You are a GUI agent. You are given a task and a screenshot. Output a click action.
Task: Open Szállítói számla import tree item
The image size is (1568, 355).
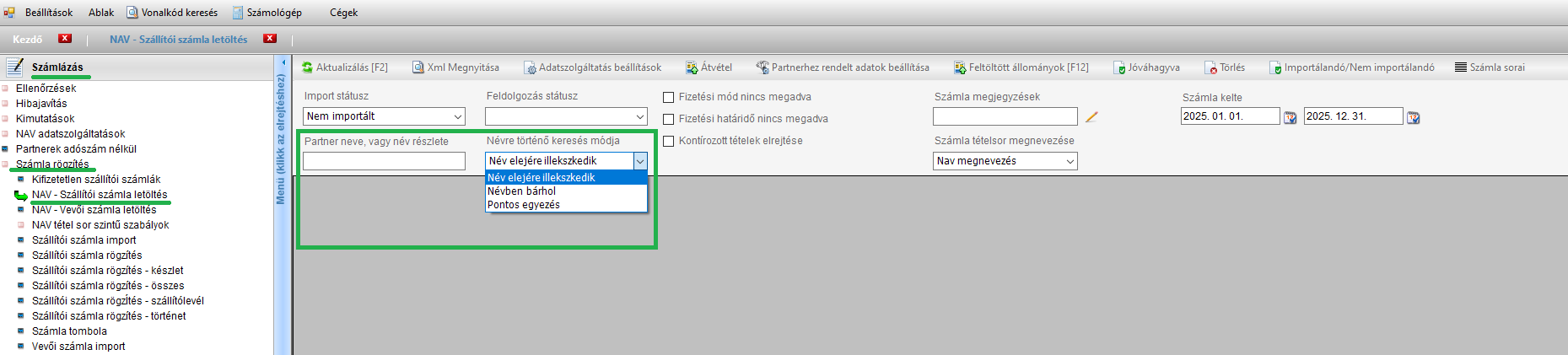click(x=84, y=240)
